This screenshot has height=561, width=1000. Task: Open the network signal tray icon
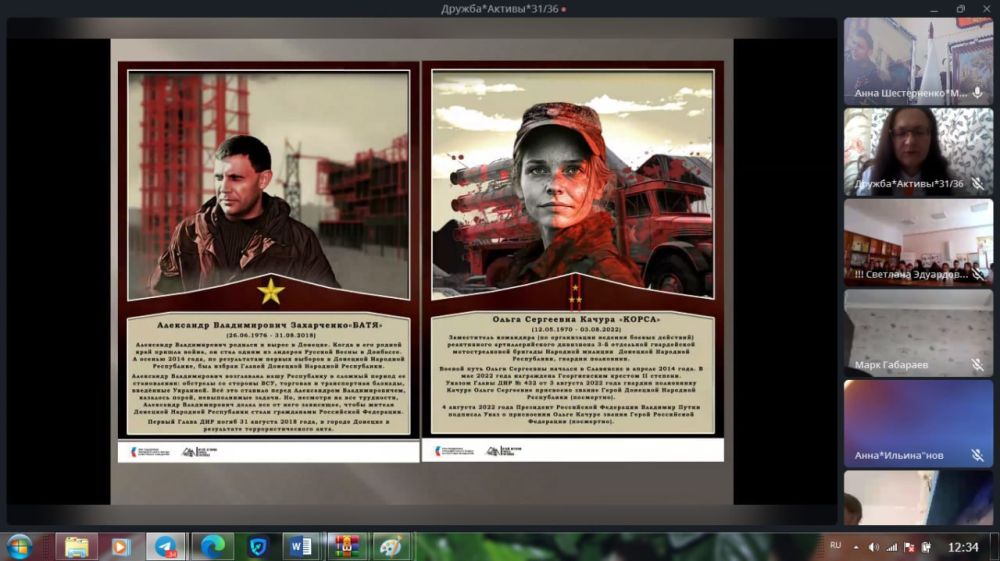tap(892, 547)
